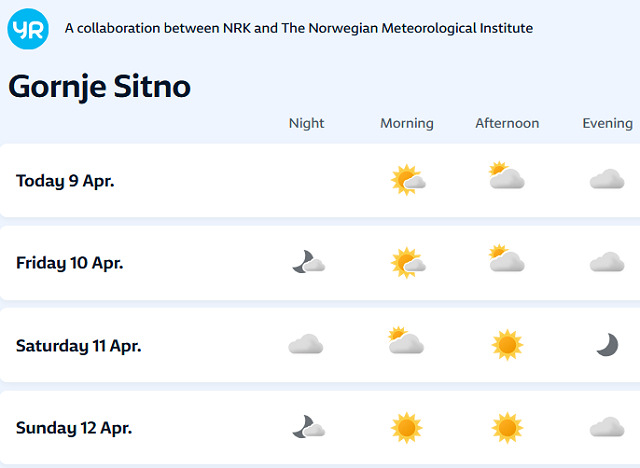Click Sunday's night moon cloud icon
The width and height of the screenshot is (640, 468).
[x=307, y=427]
